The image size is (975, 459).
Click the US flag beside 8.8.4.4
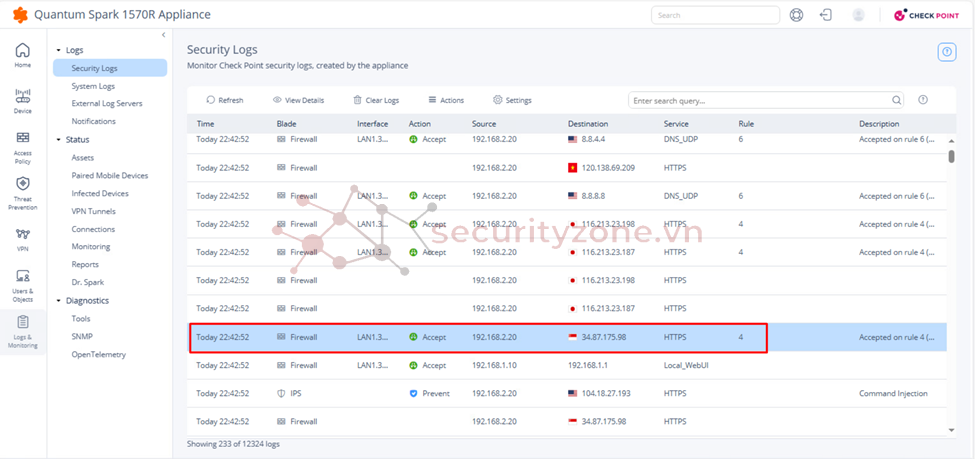coord(573,139)
